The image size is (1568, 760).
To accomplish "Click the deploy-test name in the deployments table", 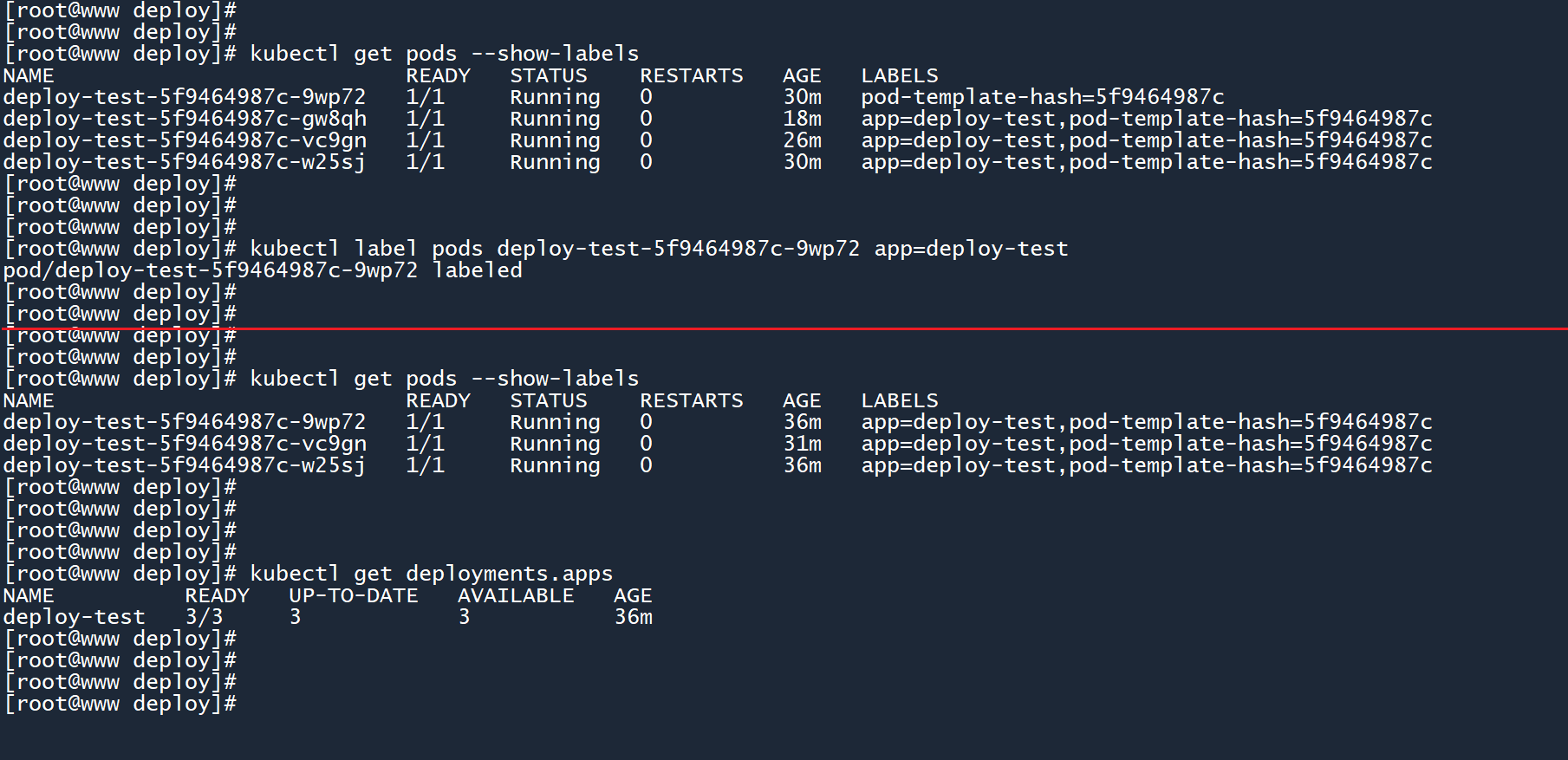I will (x=74, y=617).
